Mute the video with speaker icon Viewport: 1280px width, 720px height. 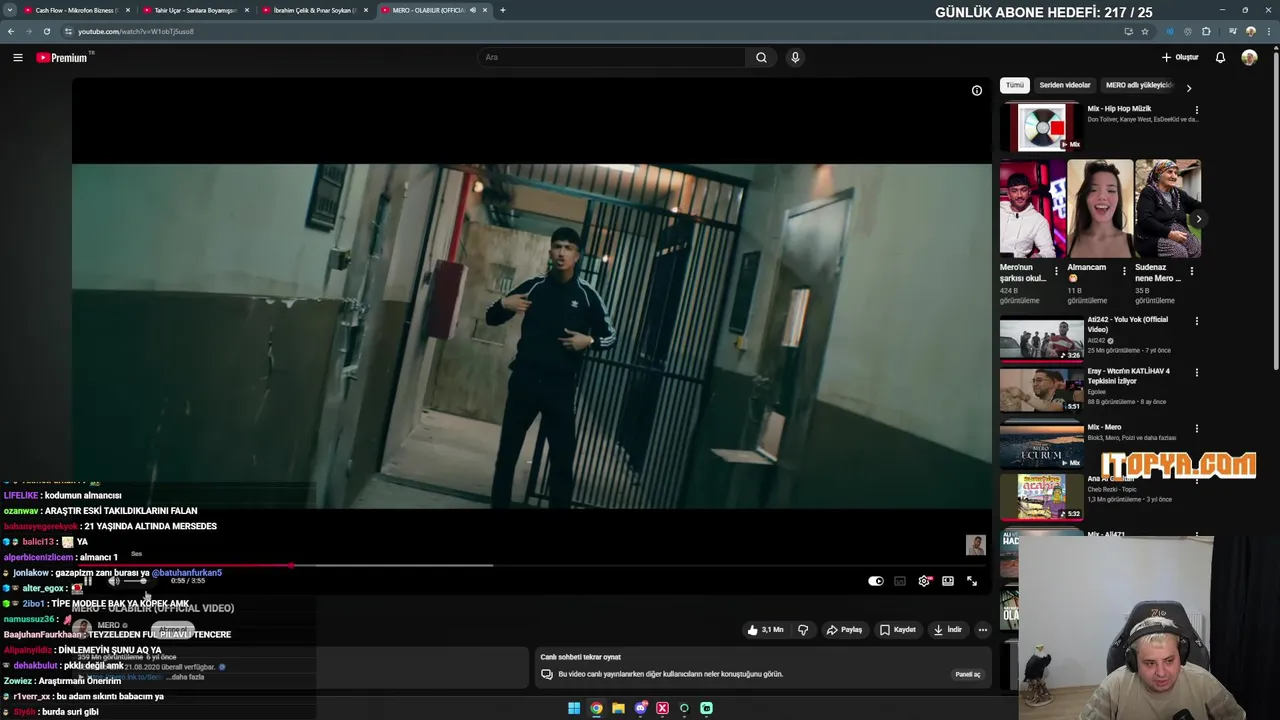coord(113,581)
